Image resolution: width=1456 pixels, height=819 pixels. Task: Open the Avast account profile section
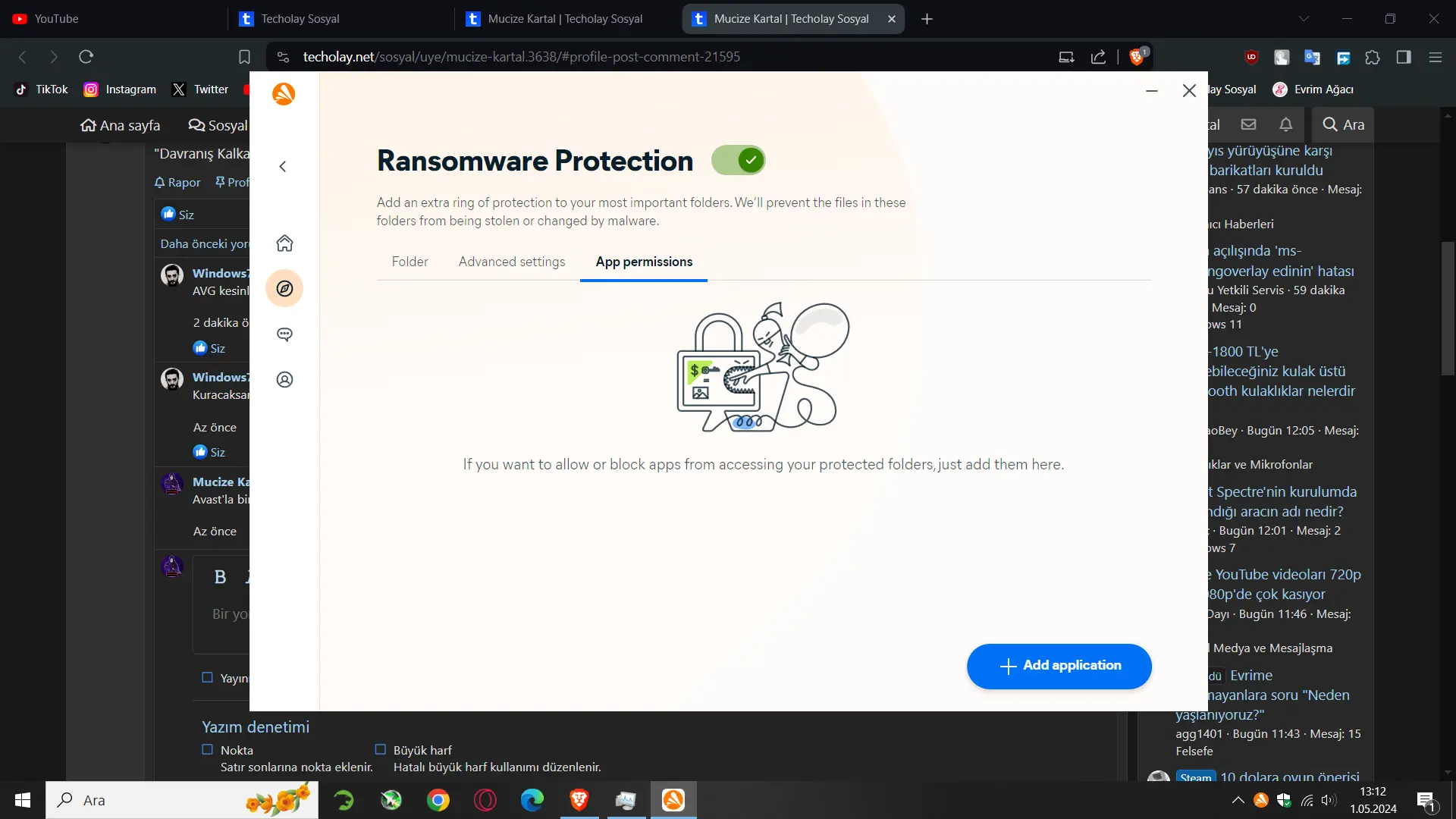tap(284, 380)
